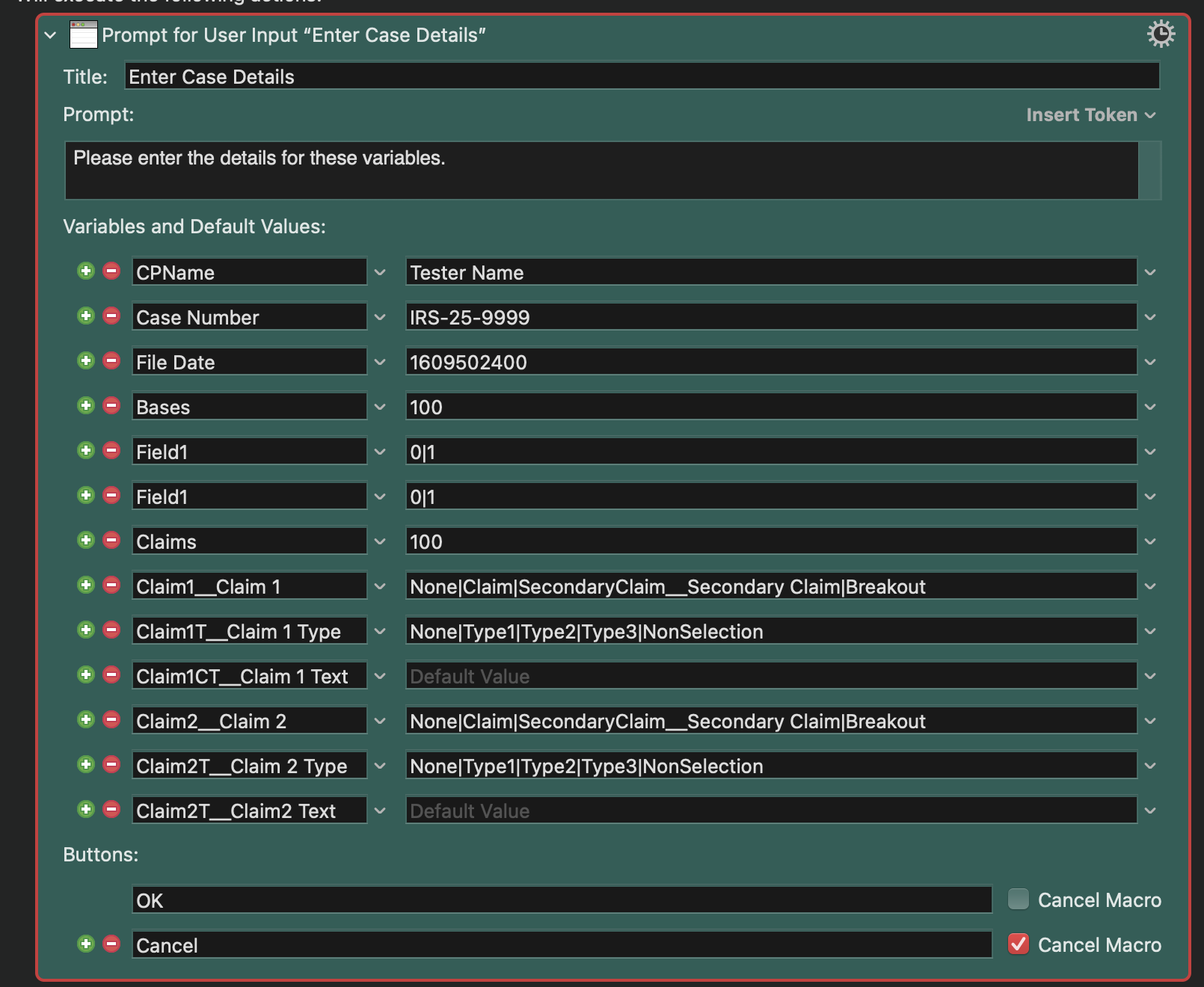Remove the Cancel button row
The image size is (1204, 987).
tap(111, 944)
